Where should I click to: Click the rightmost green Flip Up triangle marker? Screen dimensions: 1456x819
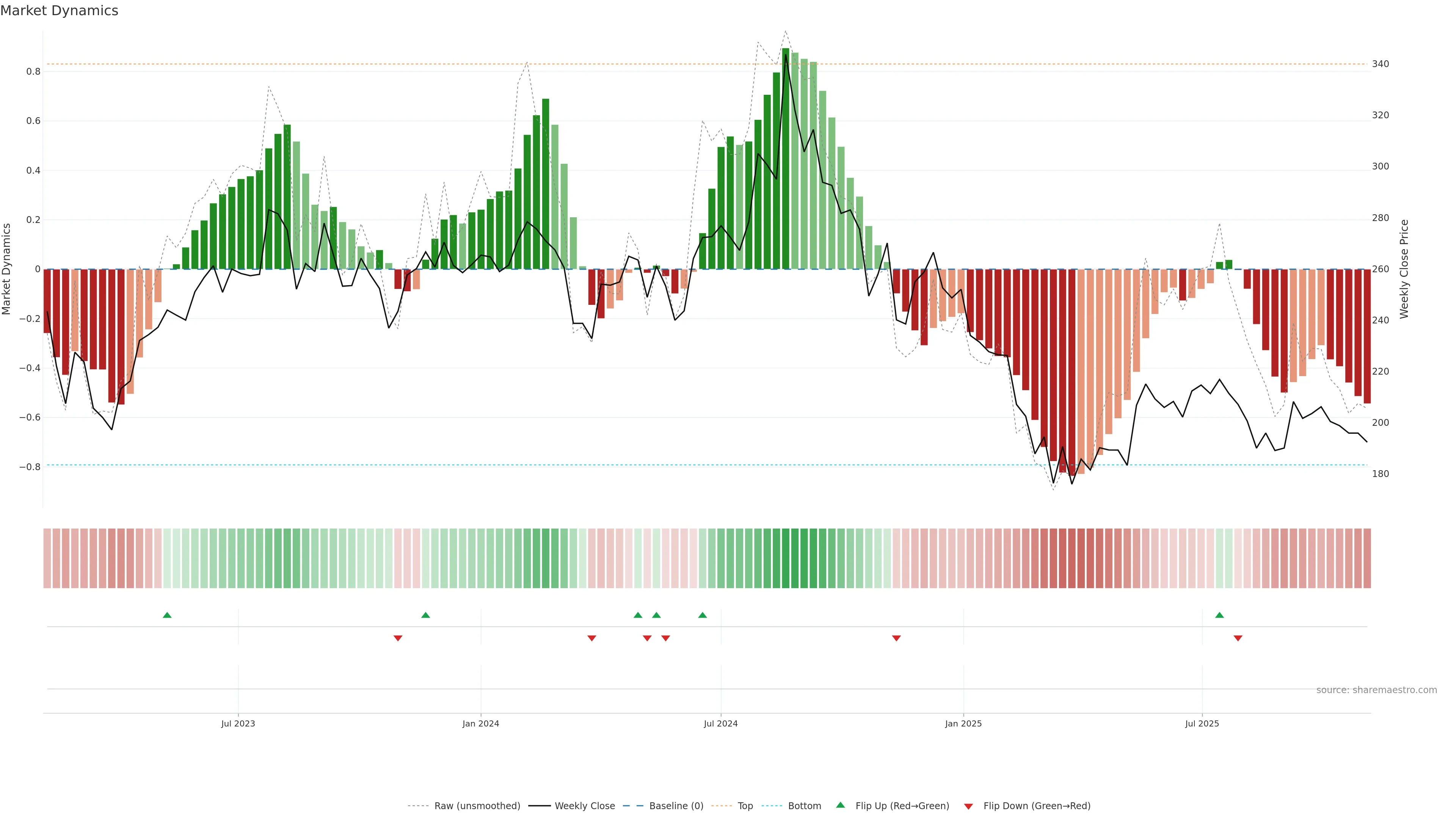pos(1219,615)
